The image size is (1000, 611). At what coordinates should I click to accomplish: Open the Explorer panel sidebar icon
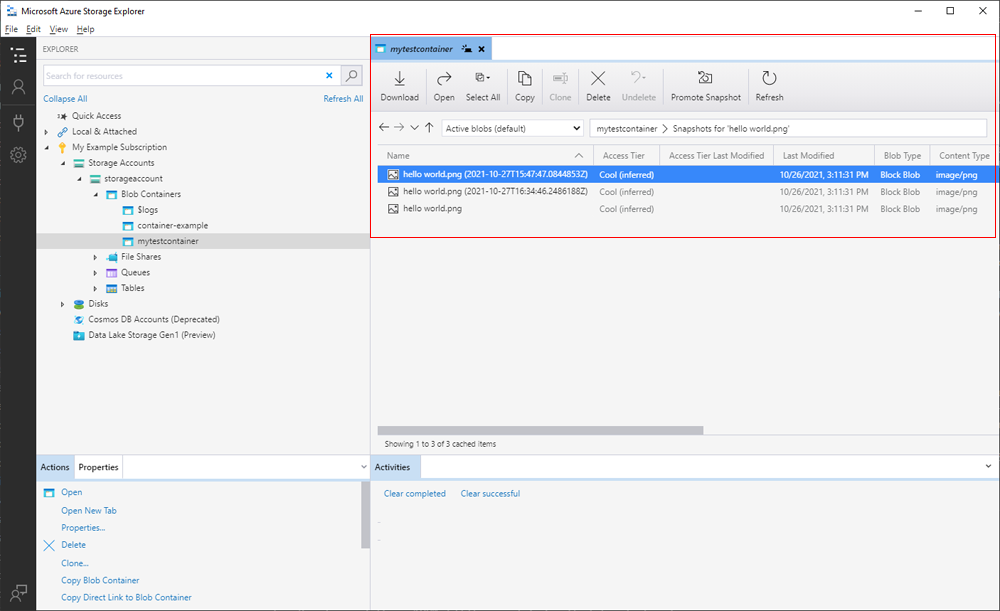pos(18,55)
